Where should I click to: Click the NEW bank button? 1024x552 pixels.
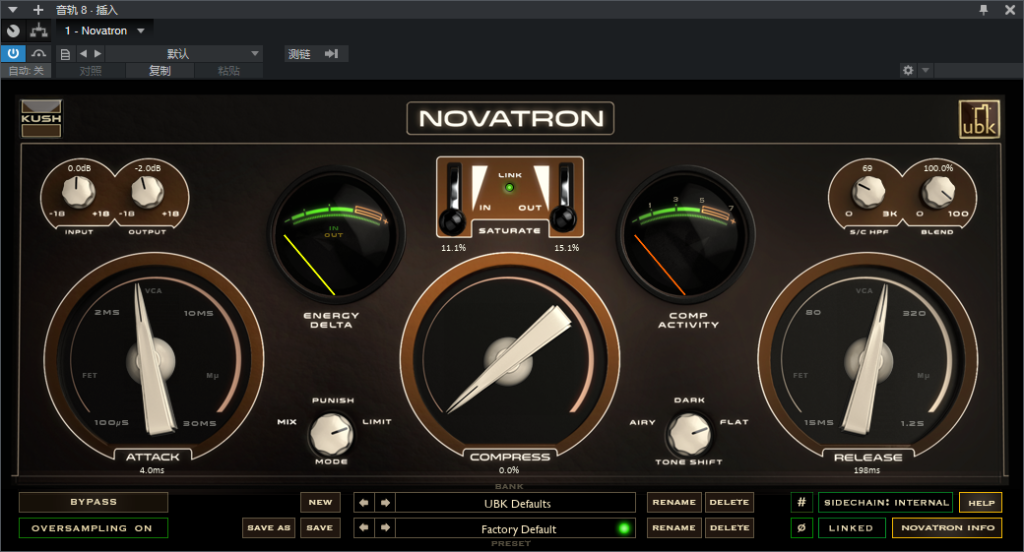click(320, 502)
